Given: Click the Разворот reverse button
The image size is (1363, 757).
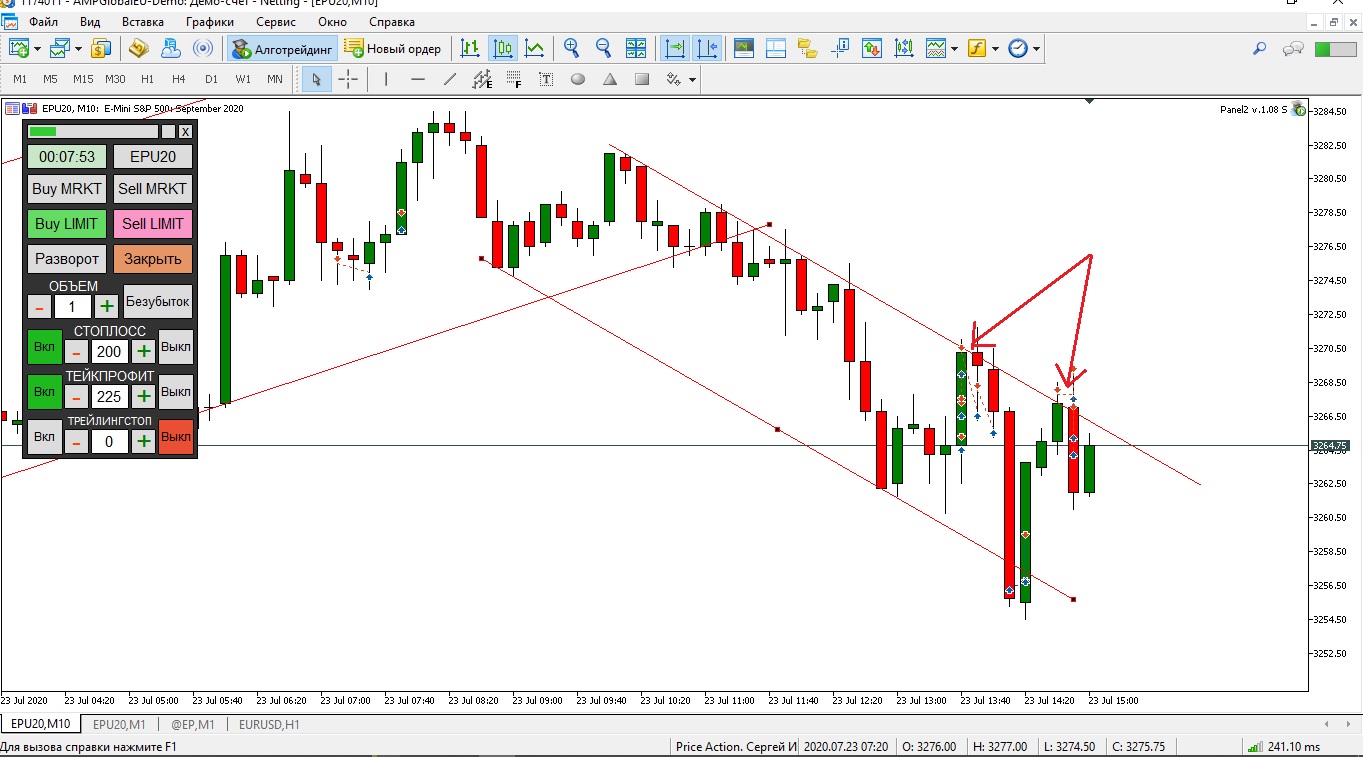Looking at the screenshot, I should 67,259.
